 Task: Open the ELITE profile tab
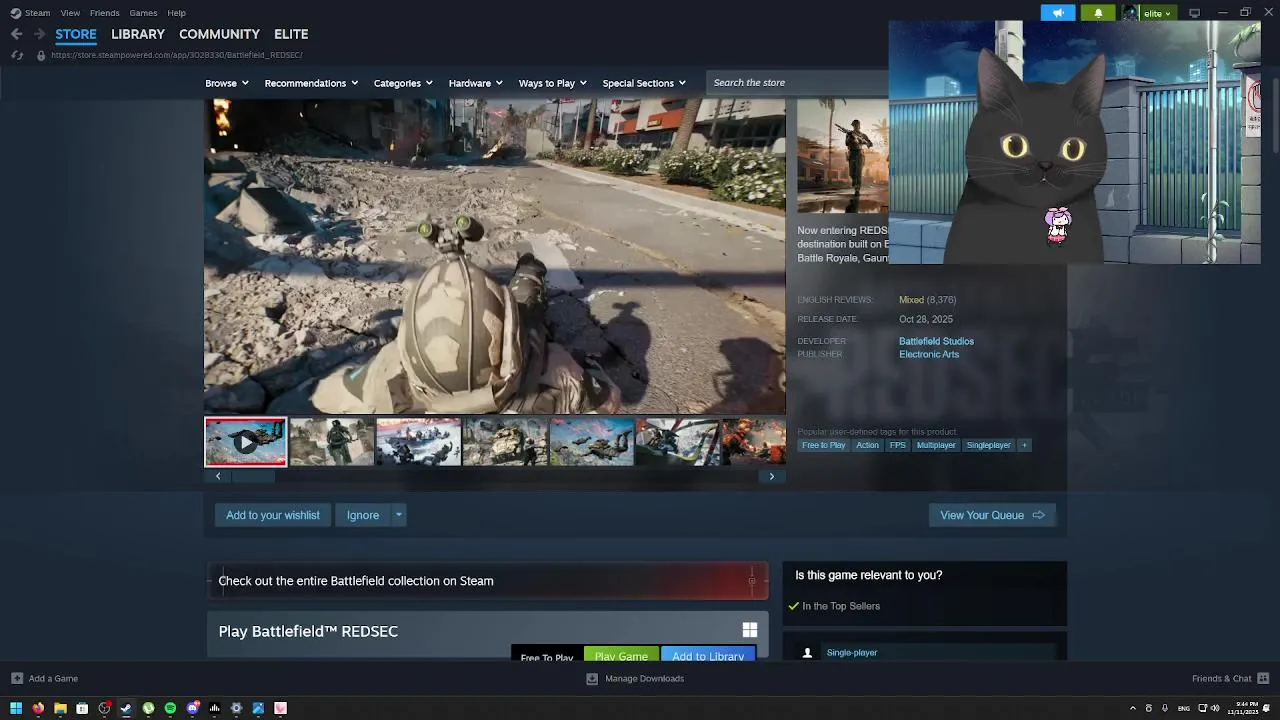pos(291,34)
